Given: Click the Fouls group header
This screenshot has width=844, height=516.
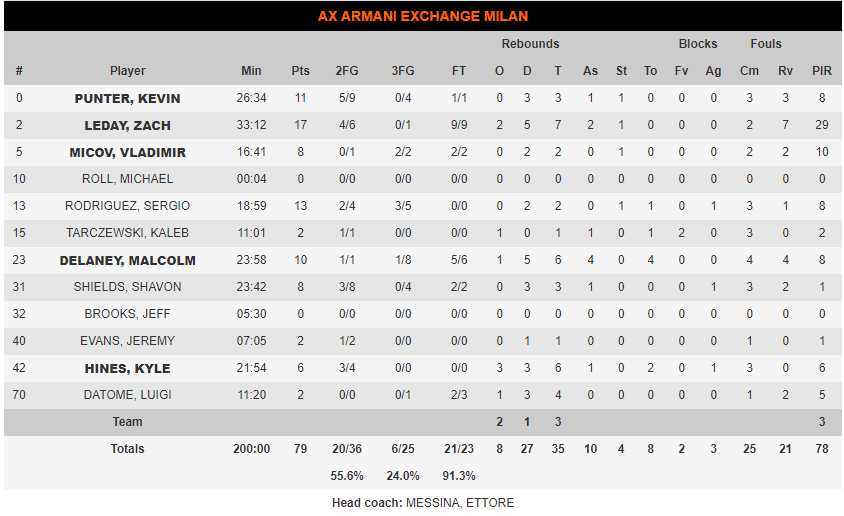Looking at the screenshot, I should tap(765, 44).
